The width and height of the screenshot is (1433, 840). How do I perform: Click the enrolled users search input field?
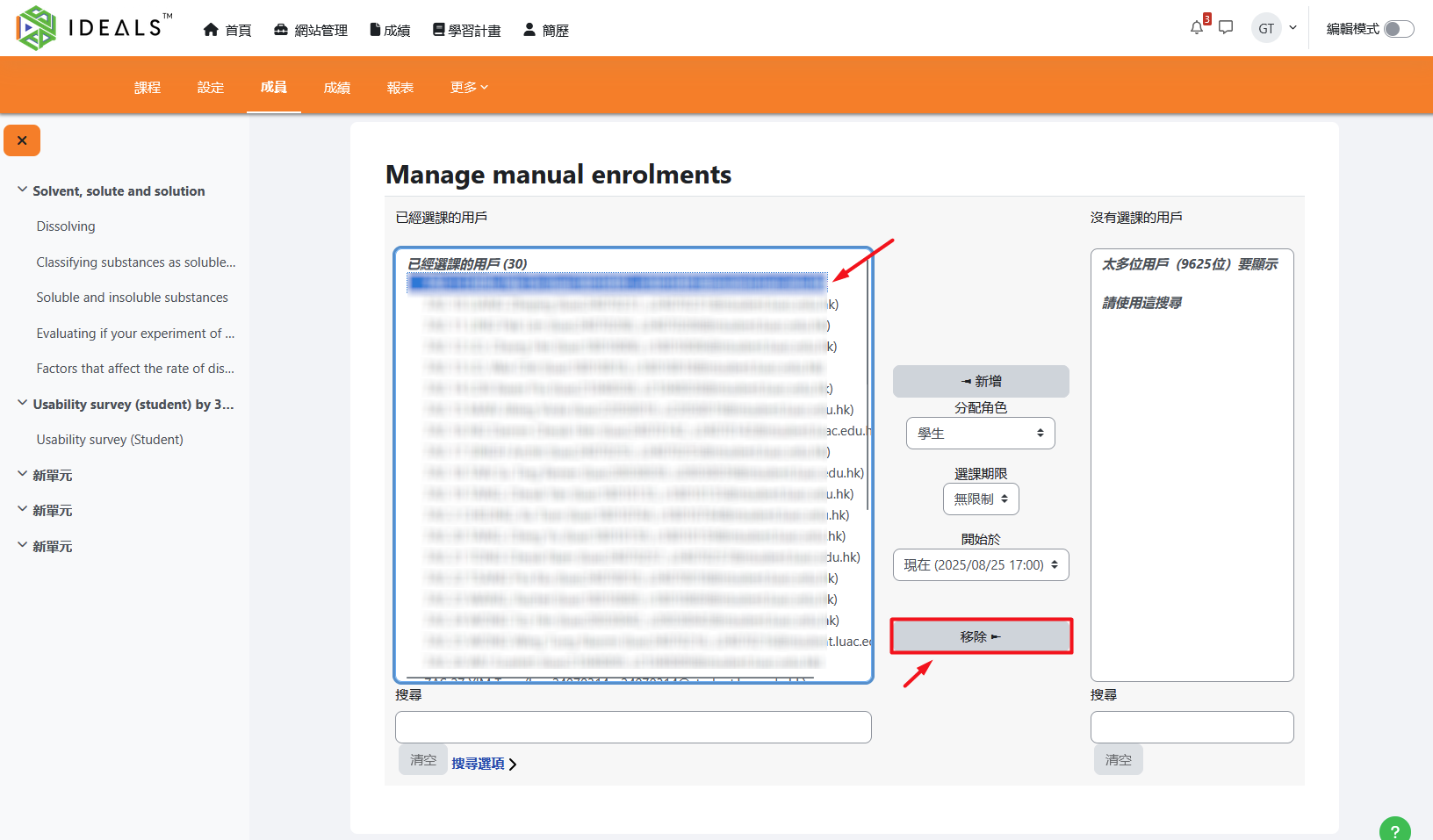pos(632,727)
